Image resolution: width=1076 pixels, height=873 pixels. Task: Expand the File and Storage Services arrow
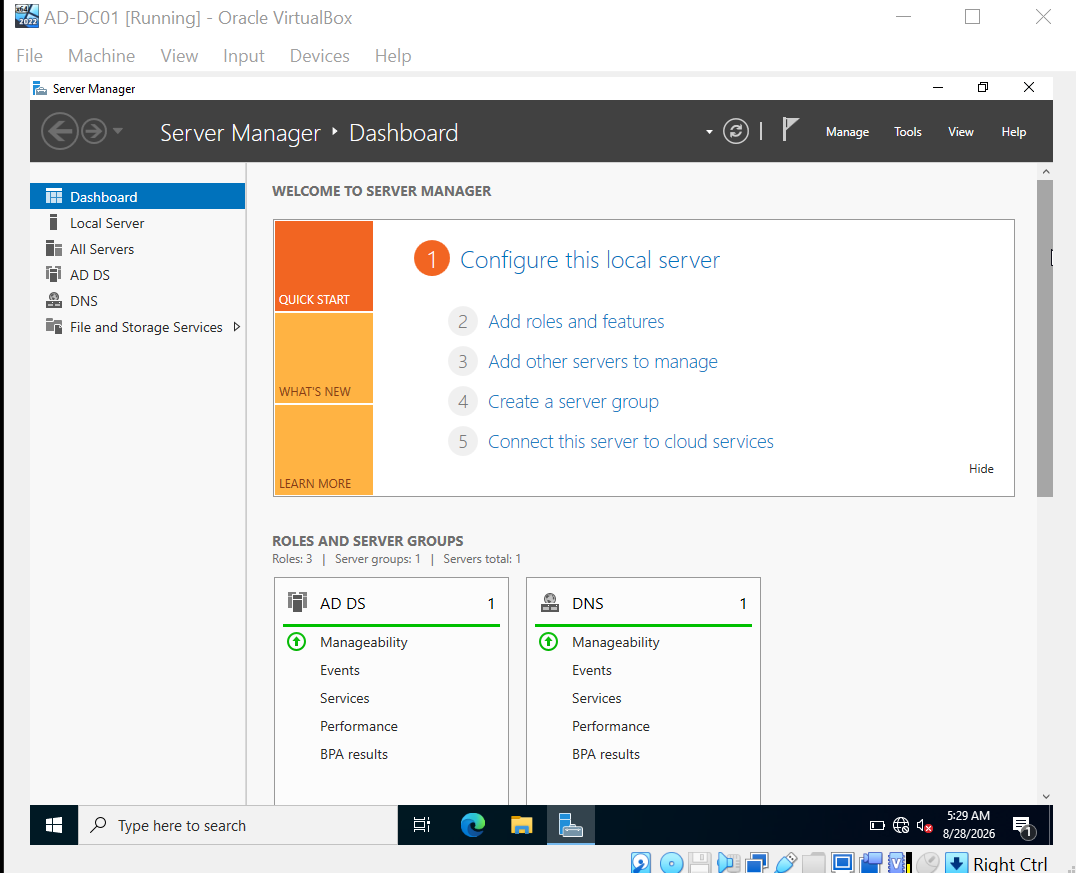click(237, 327)
